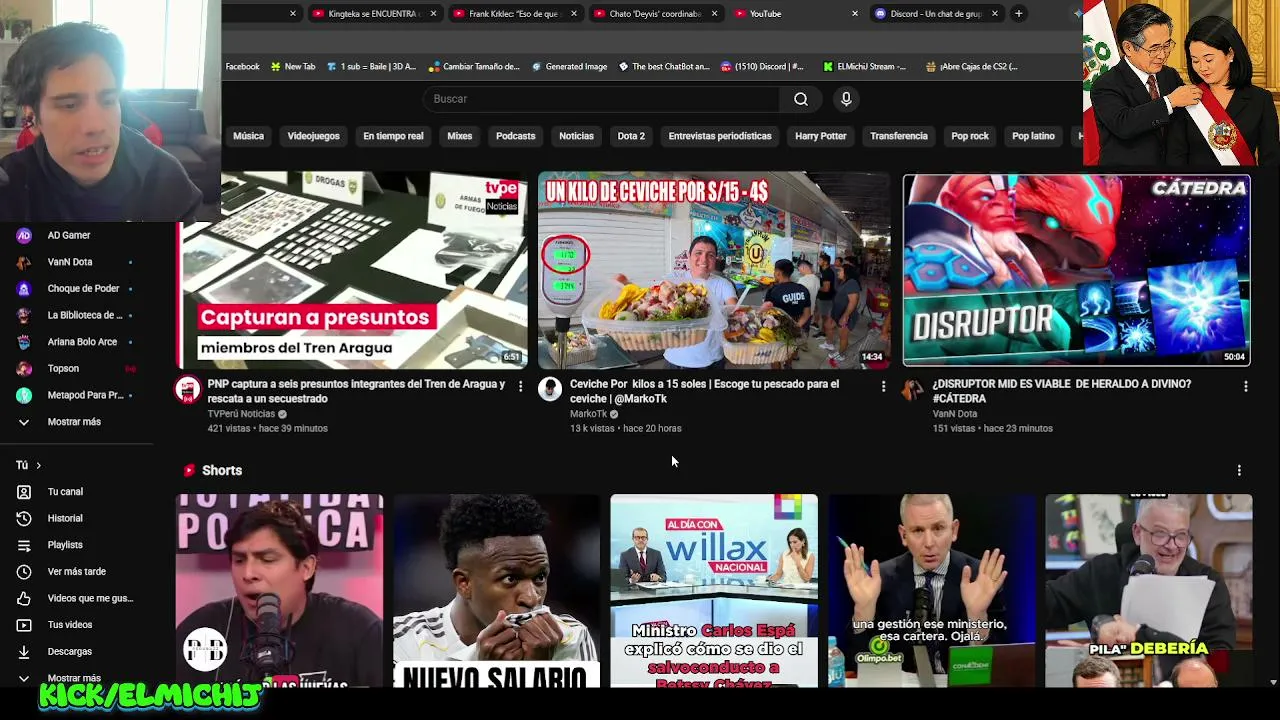This screenshot has width=1280, height=720.
Task: Open Topson channel avatar in sidebar
Action: pos(24,368)
